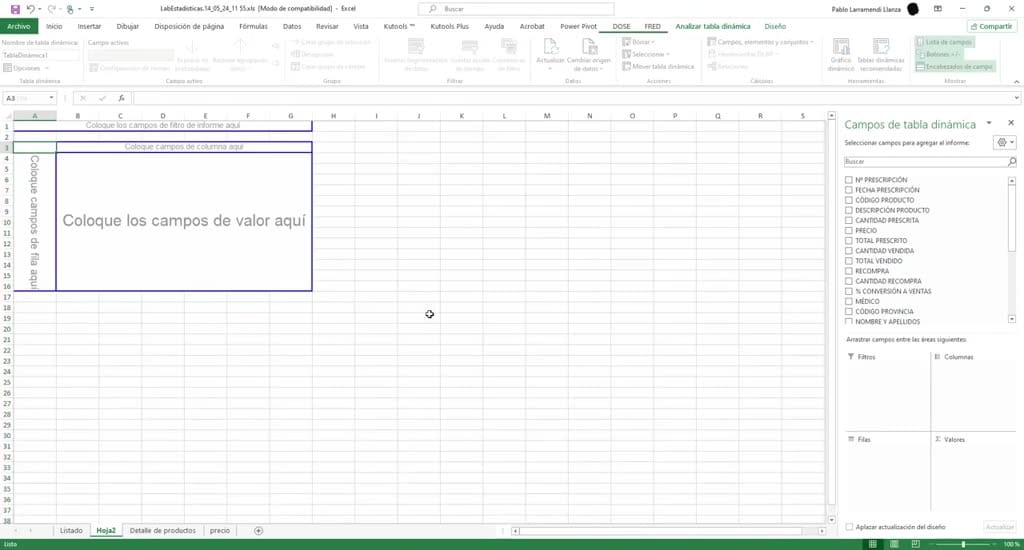The height and width of the screenshot is (550, 1024).
Task: Check the FECHA PRESCRIPCIÓN field
Action: pyautogui.click(x=848, y=190)
